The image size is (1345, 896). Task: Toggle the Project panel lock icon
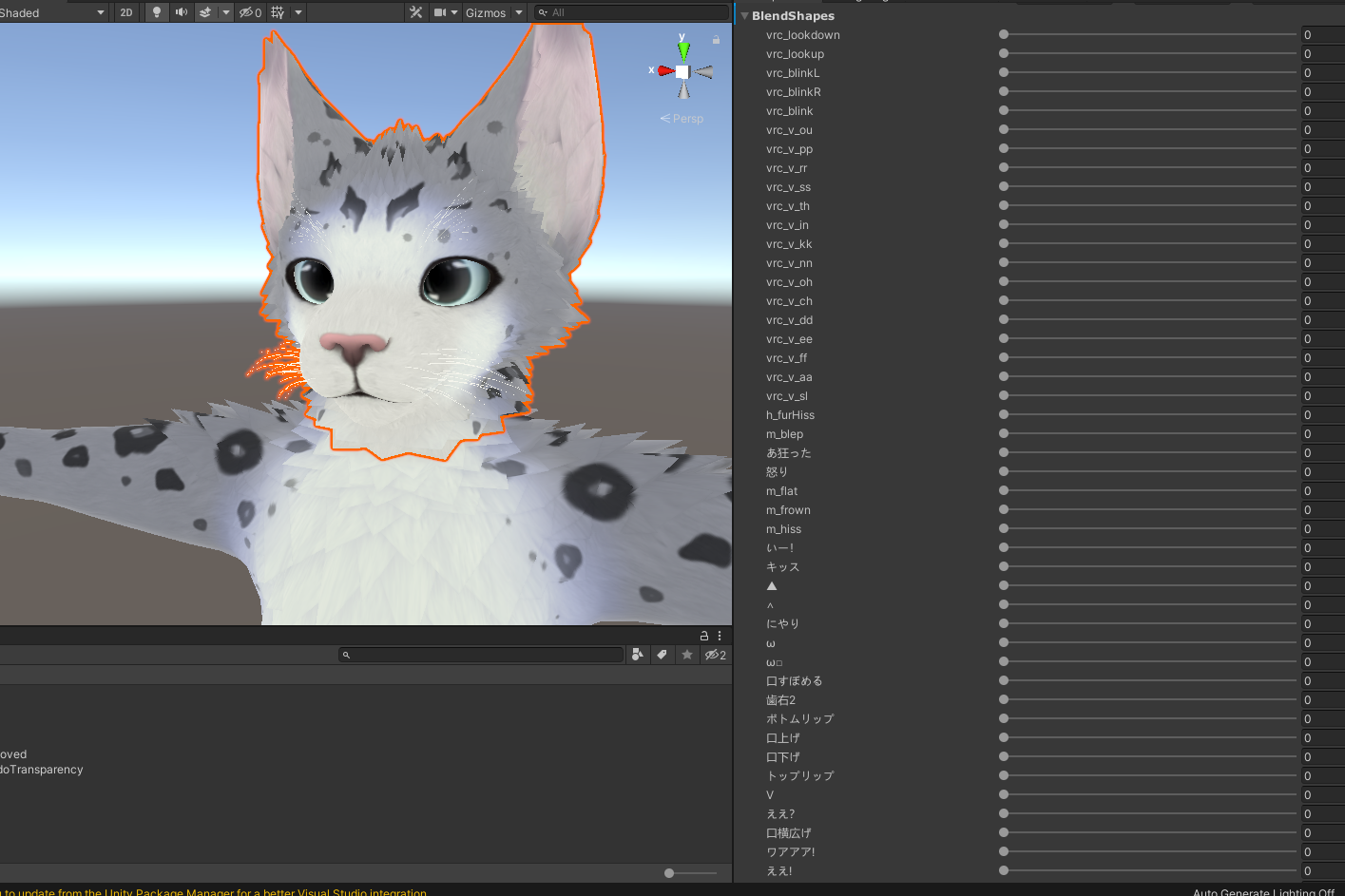[704, 636]
